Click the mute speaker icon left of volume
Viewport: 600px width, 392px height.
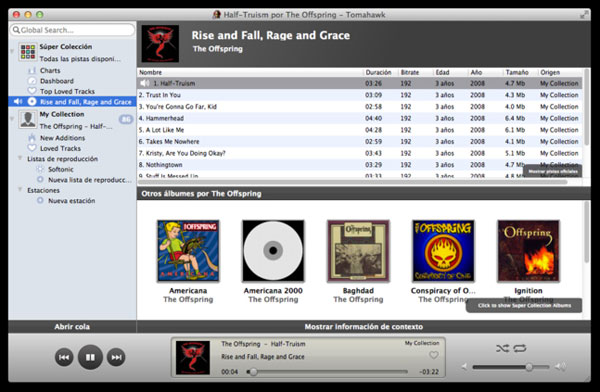(x=464, y=367)
